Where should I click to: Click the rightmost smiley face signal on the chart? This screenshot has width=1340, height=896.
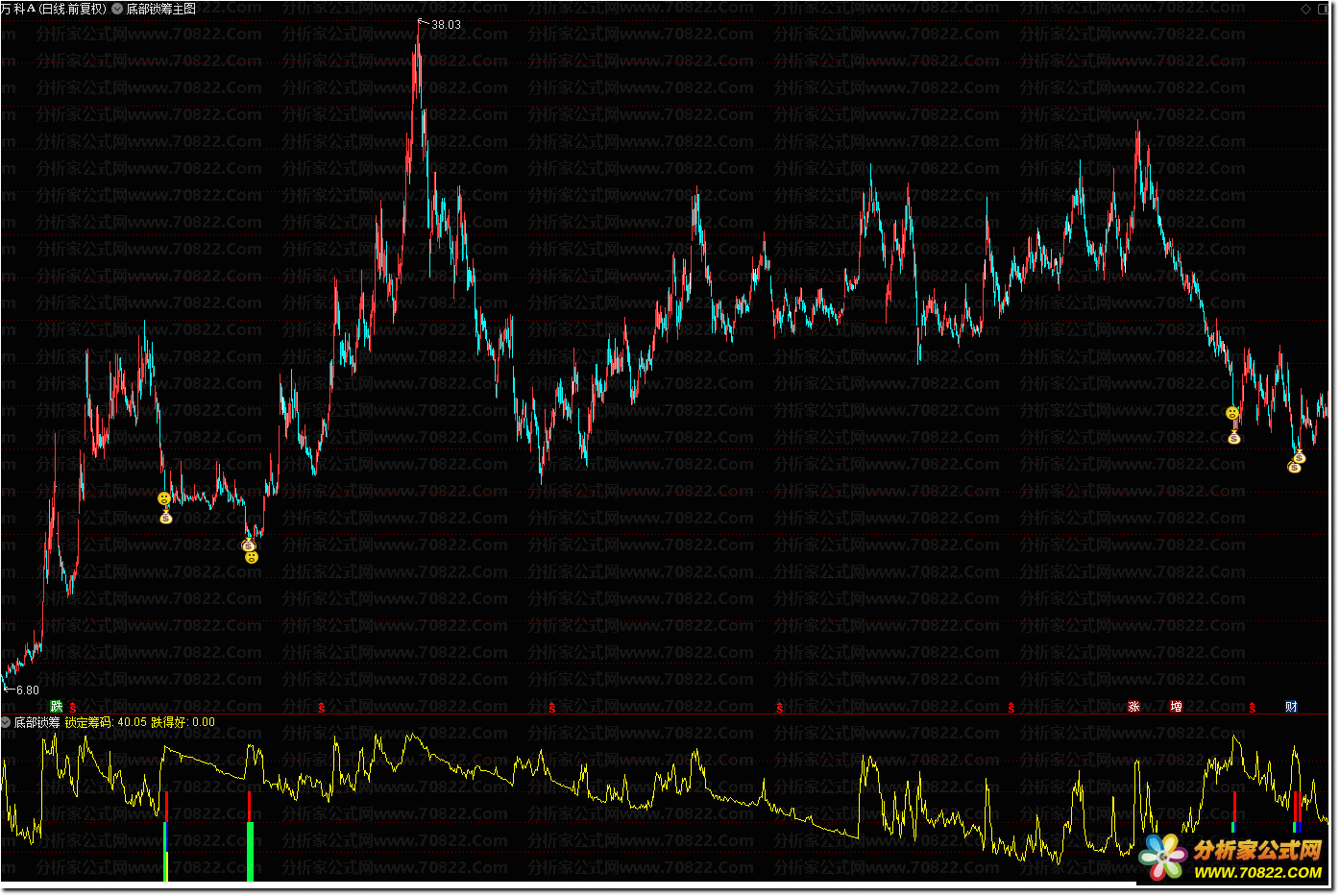(1232, 413)
